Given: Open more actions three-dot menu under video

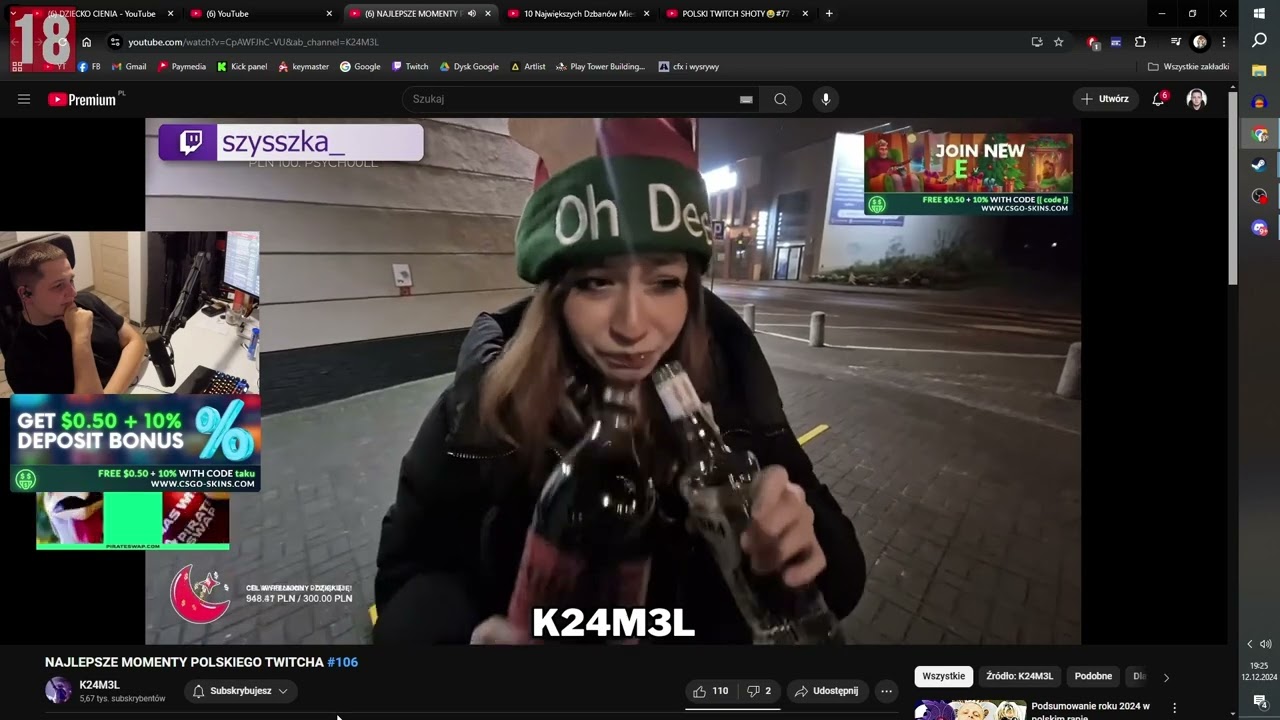Looking at the screenshot, I should click(886, 691).
